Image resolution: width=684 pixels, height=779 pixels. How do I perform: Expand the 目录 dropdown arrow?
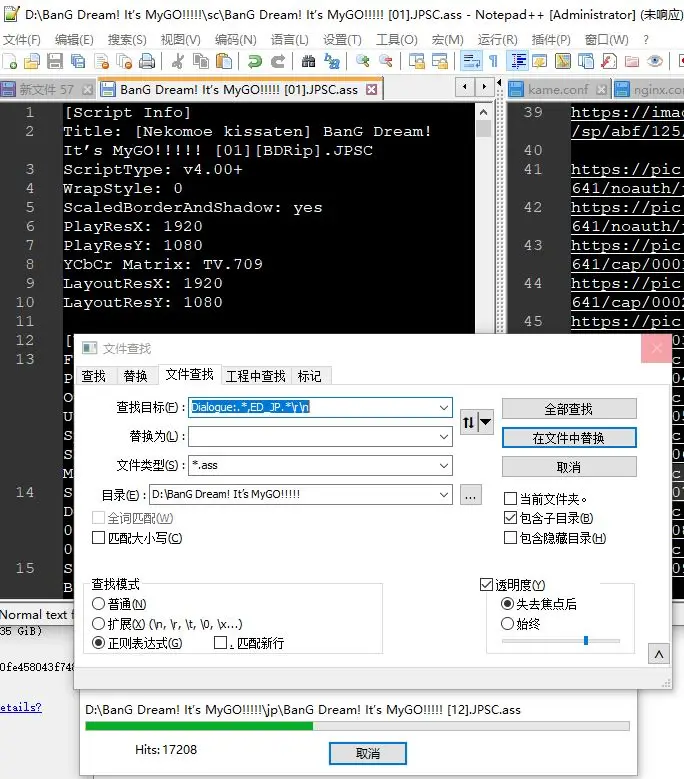(444, 495)
